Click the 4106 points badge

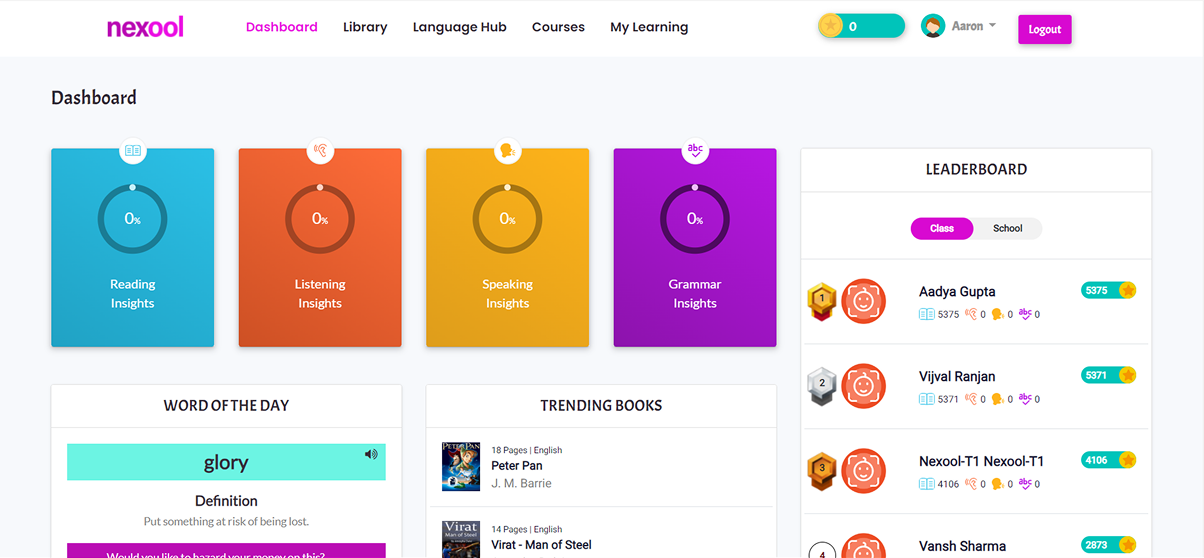(x=1109, y=460)
